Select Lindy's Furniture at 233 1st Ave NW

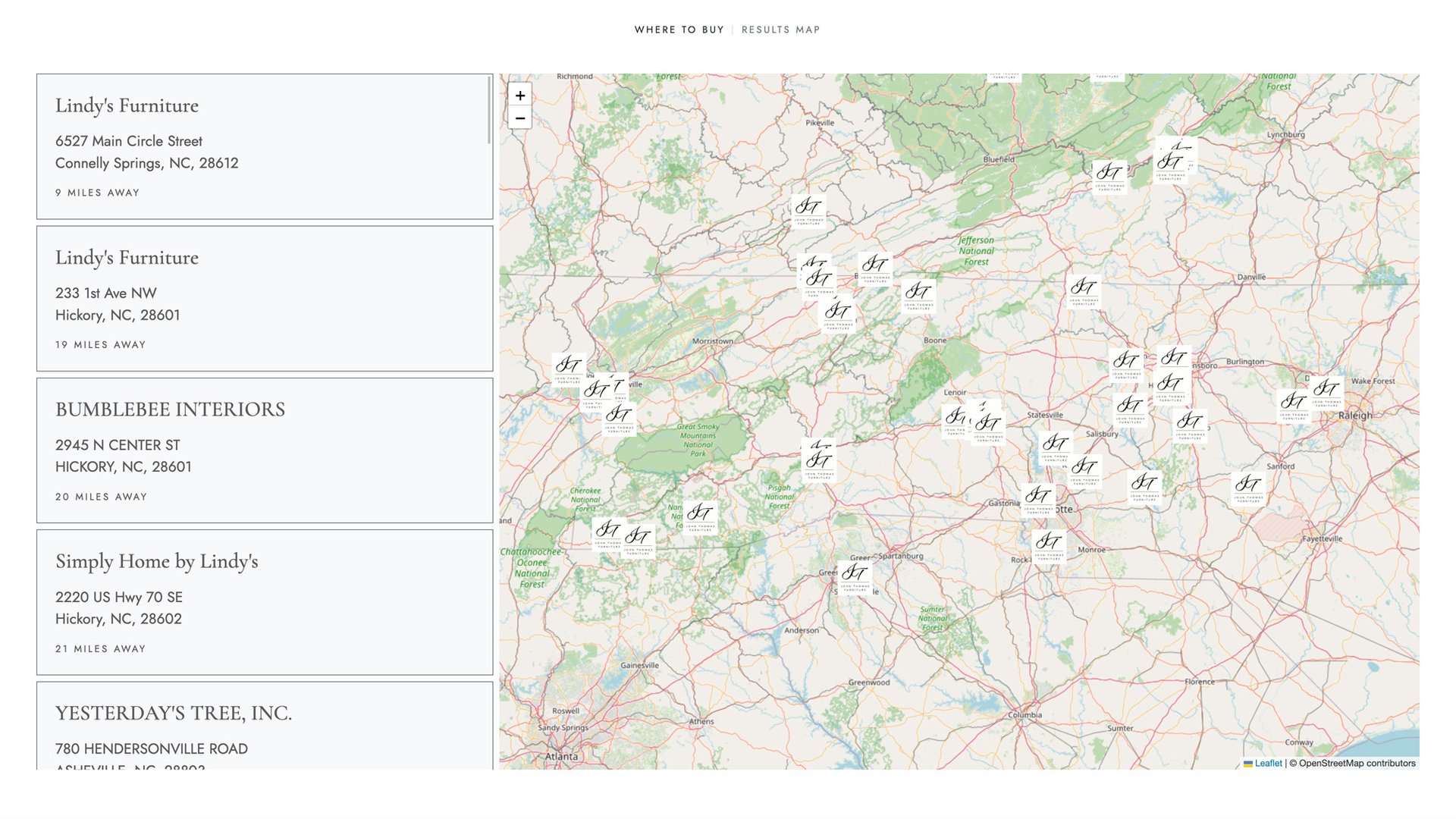(x=265, y=299)
